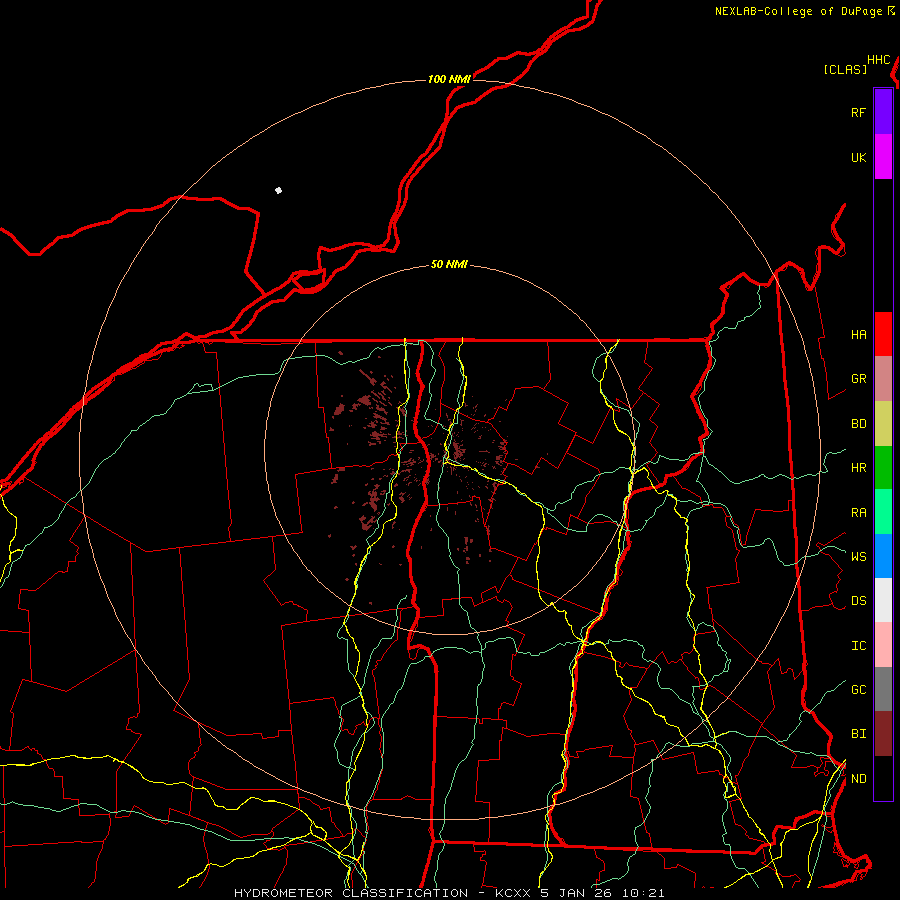The width and height of the screenshot is (900, 900).
Task: Click the GC legend label
Action: point(858,689)
